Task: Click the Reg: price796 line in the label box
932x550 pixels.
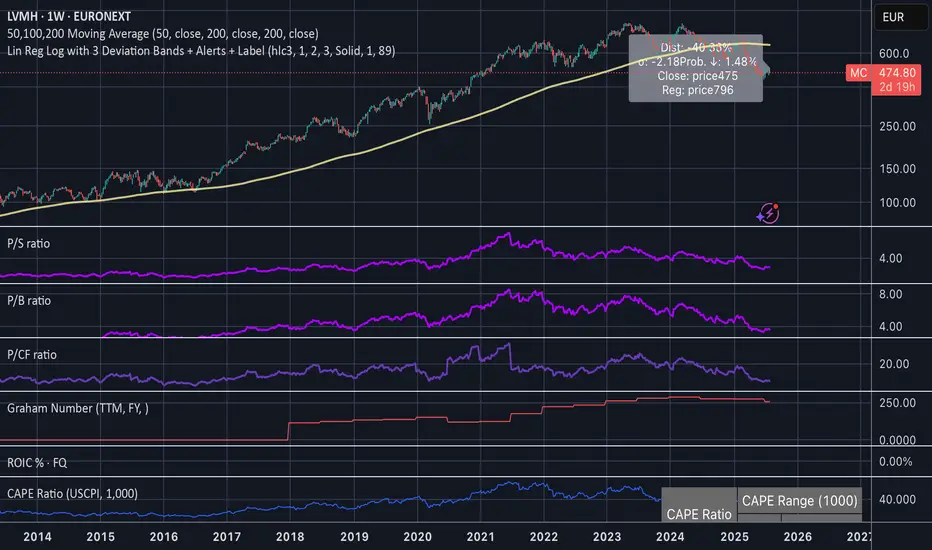Action: [697, 90]
